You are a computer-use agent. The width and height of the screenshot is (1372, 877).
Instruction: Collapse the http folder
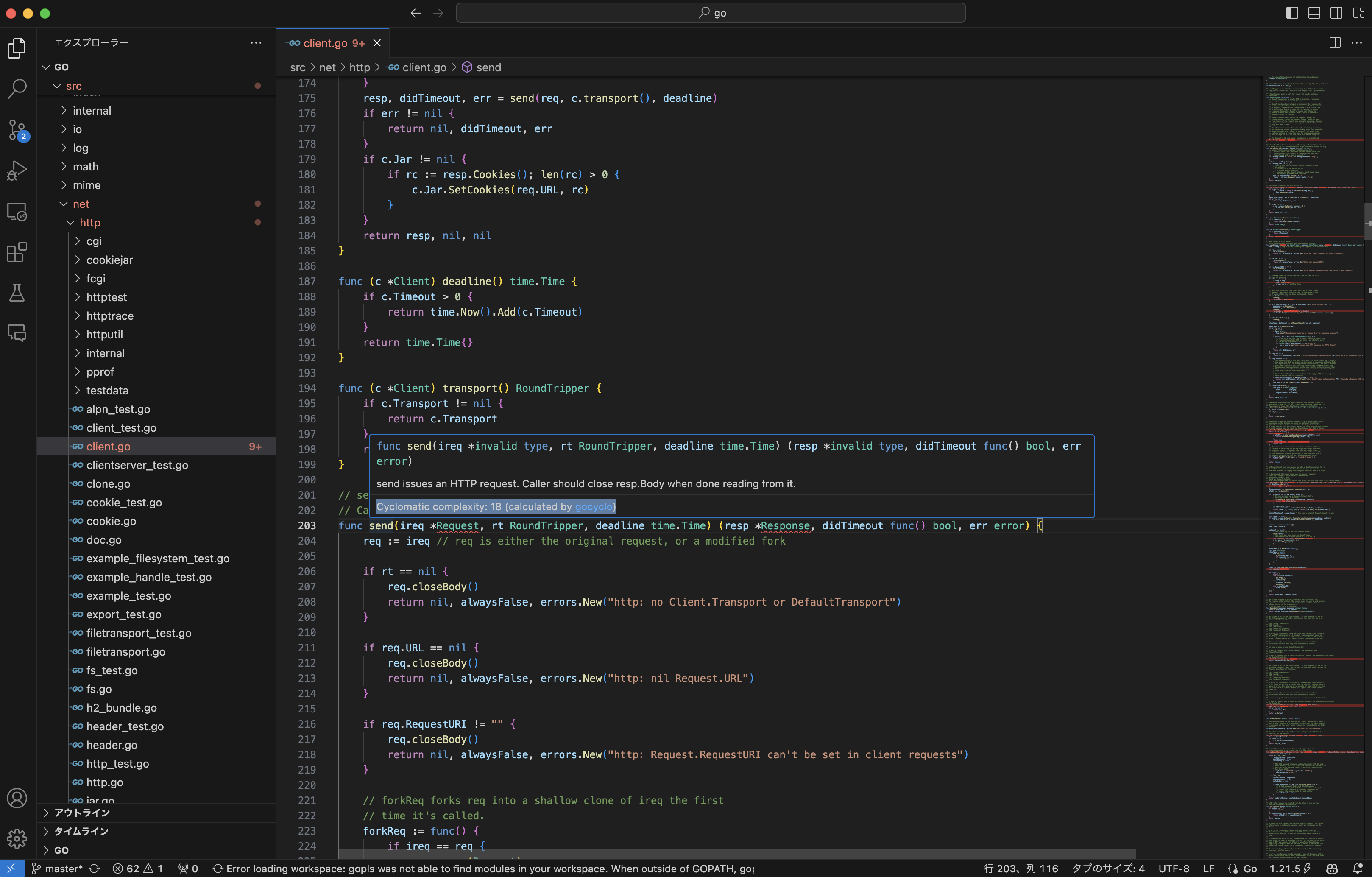pyautogui.click(x=89, y=222)
